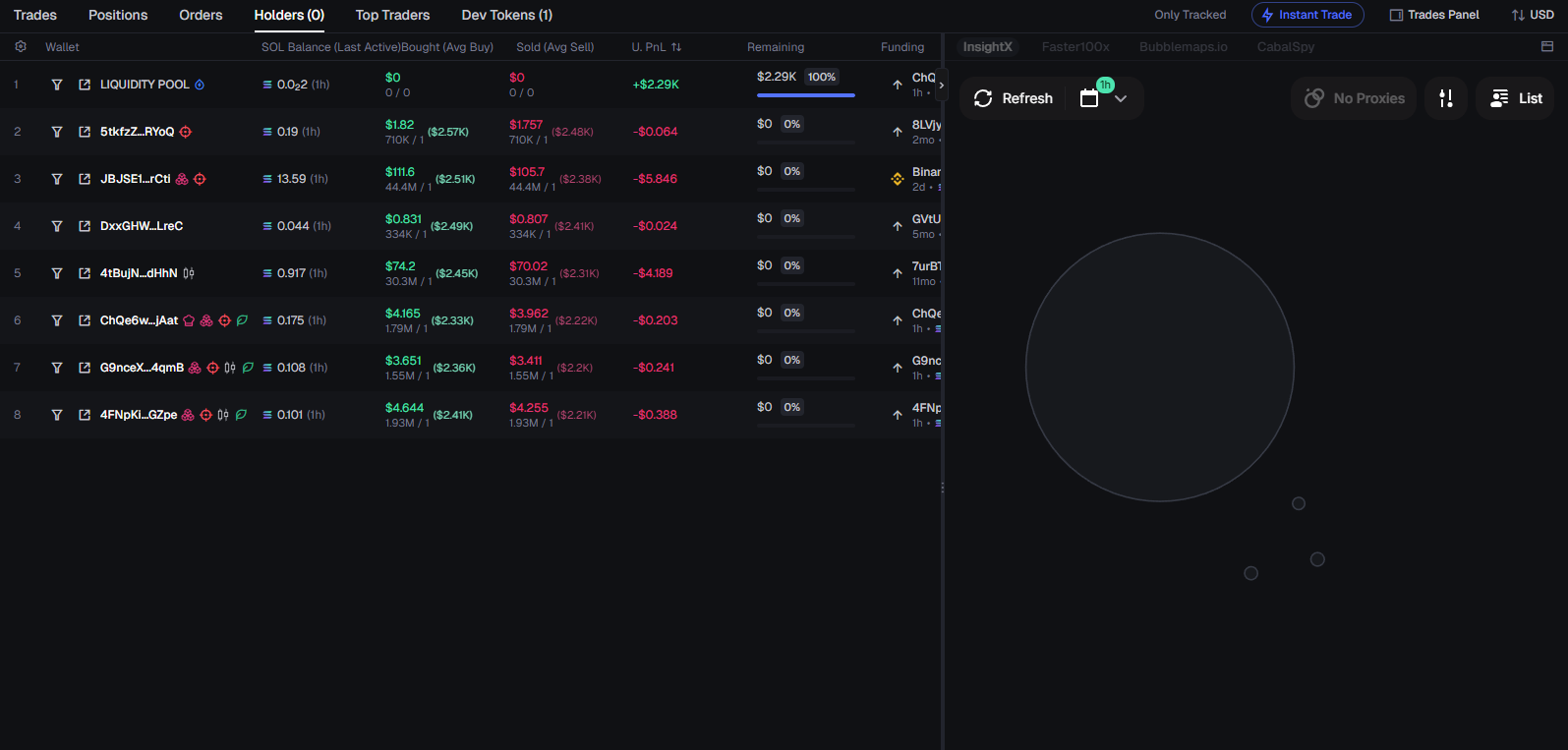Open the Top Traders tab
Screen dimensions: 1568x750
[x=392, y=15]
